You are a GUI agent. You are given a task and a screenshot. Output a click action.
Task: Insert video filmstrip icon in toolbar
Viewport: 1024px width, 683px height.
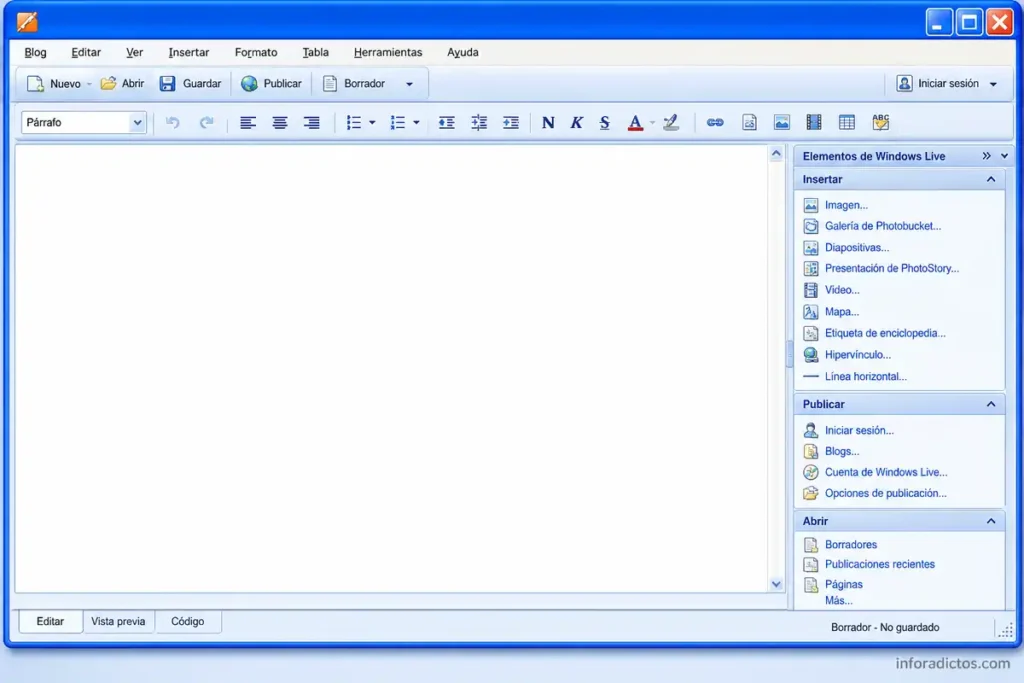coord(814,122)
